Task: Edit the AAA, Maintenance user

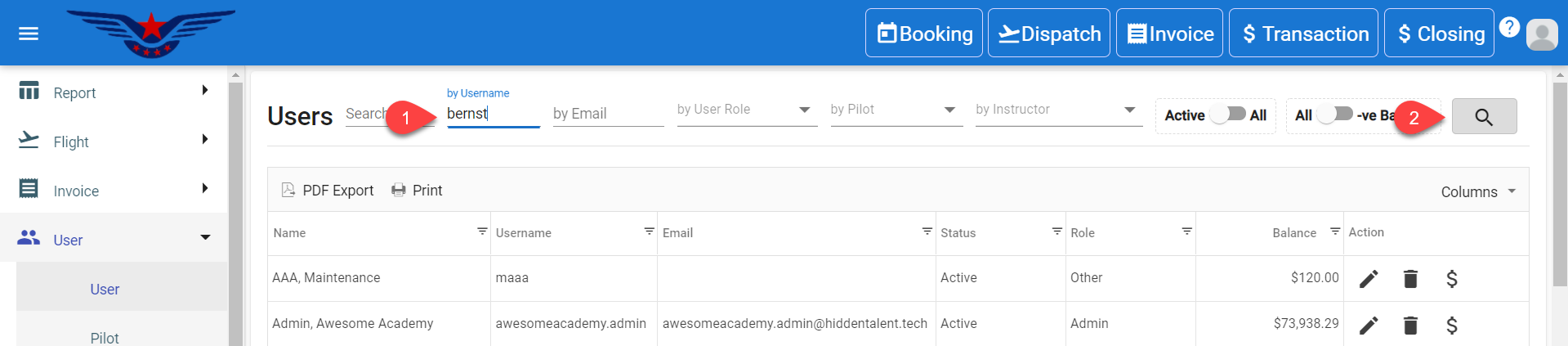Action: (1368, 279)
